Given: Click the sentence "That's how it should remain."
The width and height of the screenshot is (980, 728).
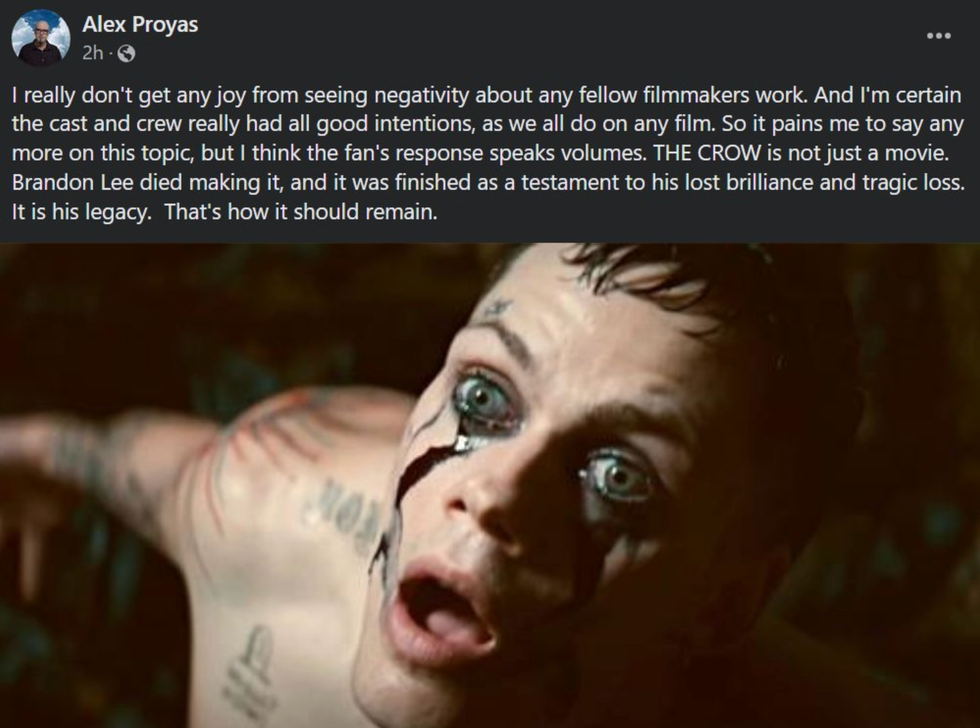Looking at the screenshot, I should [301, 212].
